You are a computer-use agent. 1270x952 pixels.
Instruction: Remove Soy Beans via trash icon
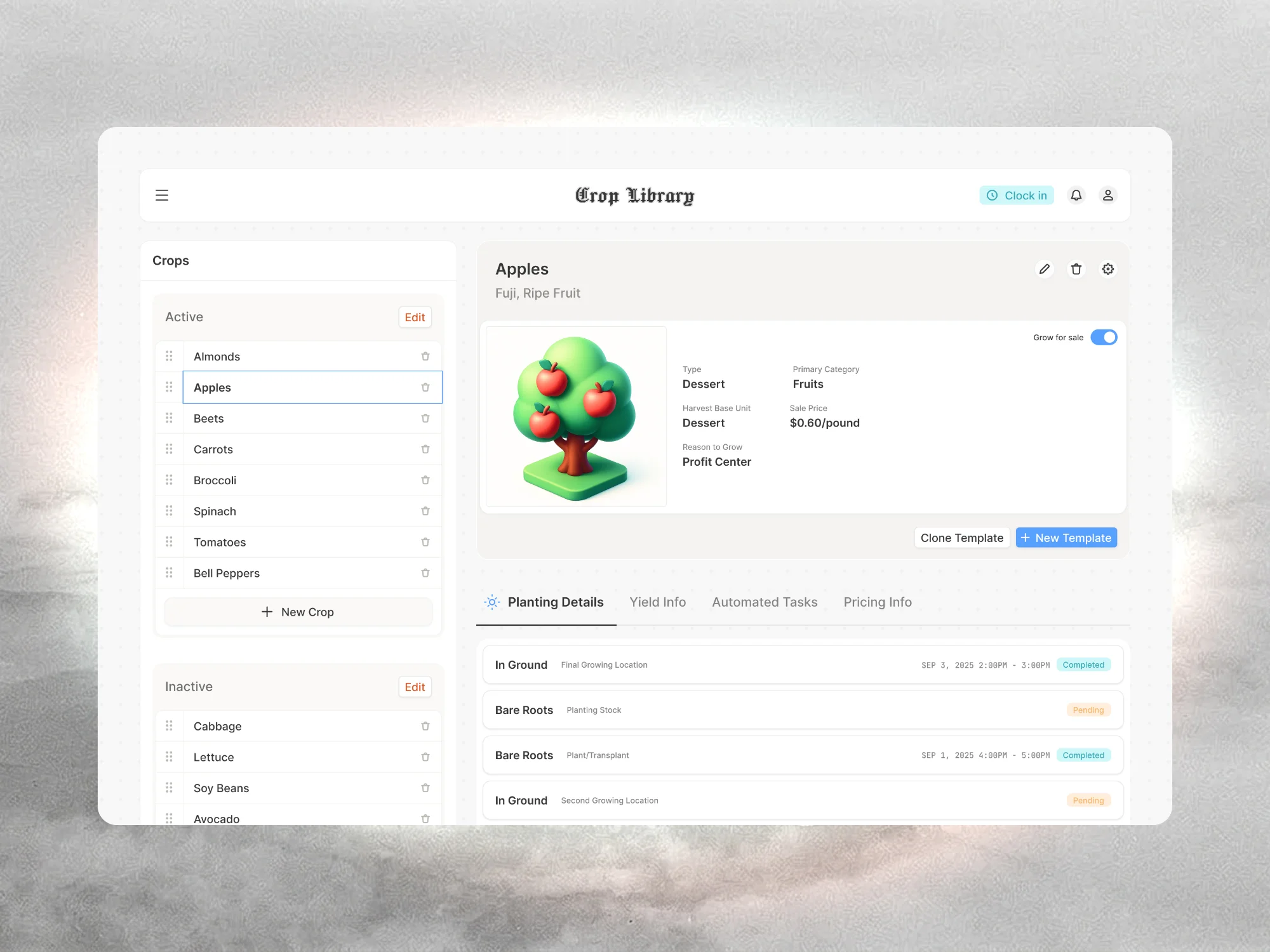click(x=425, y=788)
